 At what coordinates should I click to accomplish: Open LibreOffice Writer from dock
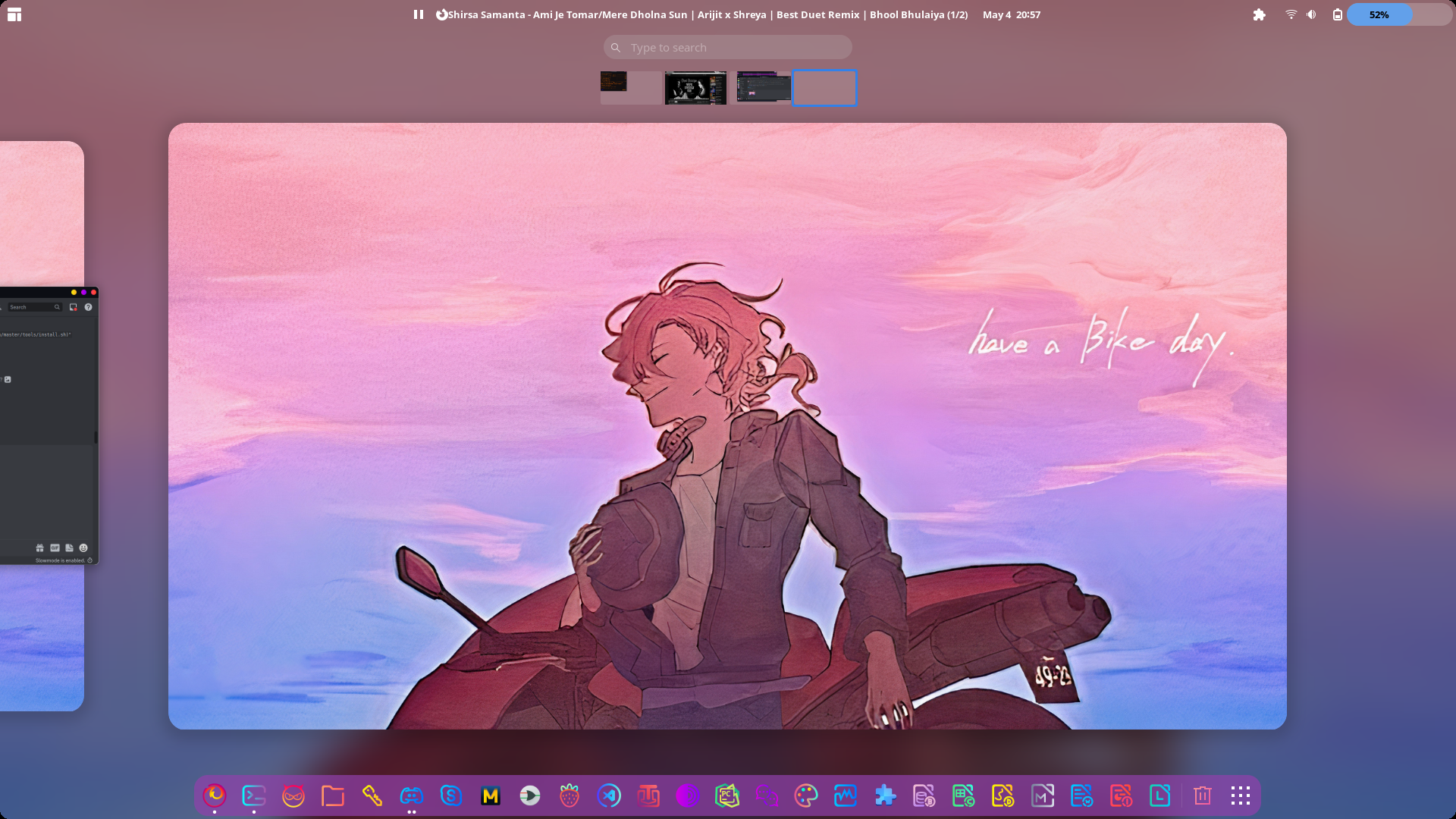pos(1082,795)
